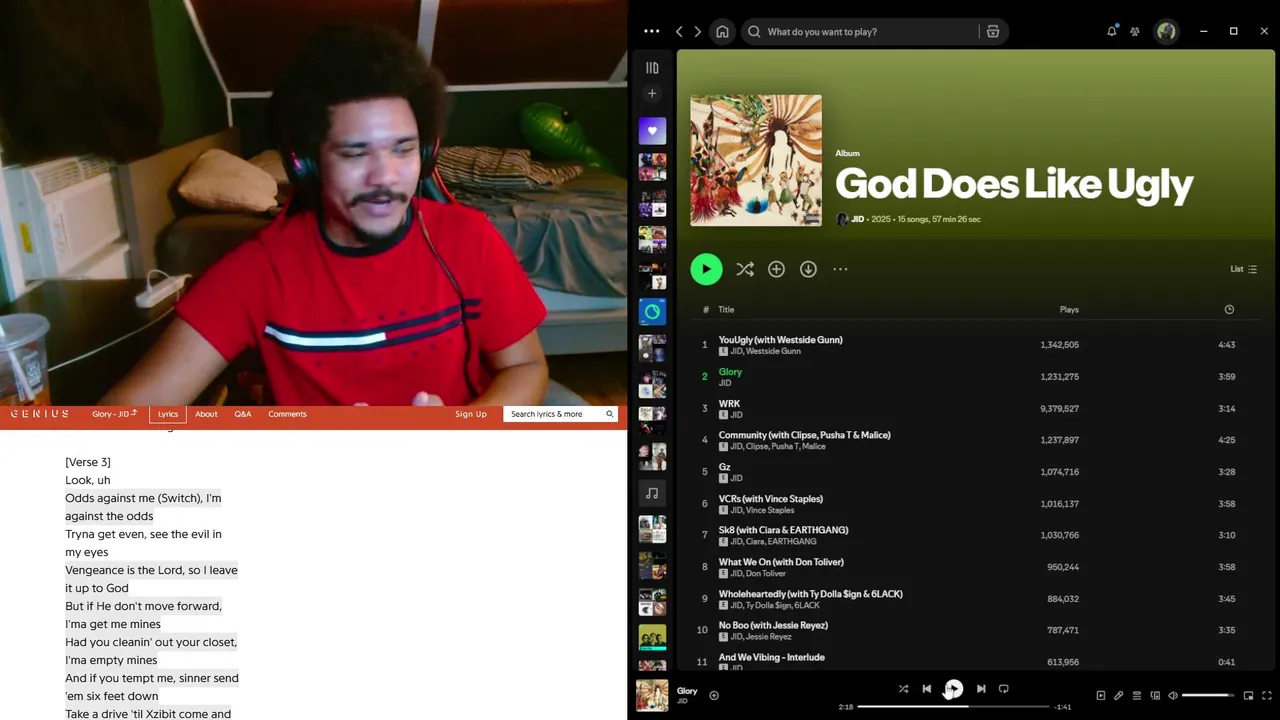Select track What We On (with Don Toliver)
Screen dimensions: 1280x720
pyautogui.click(x=975, y=567)
